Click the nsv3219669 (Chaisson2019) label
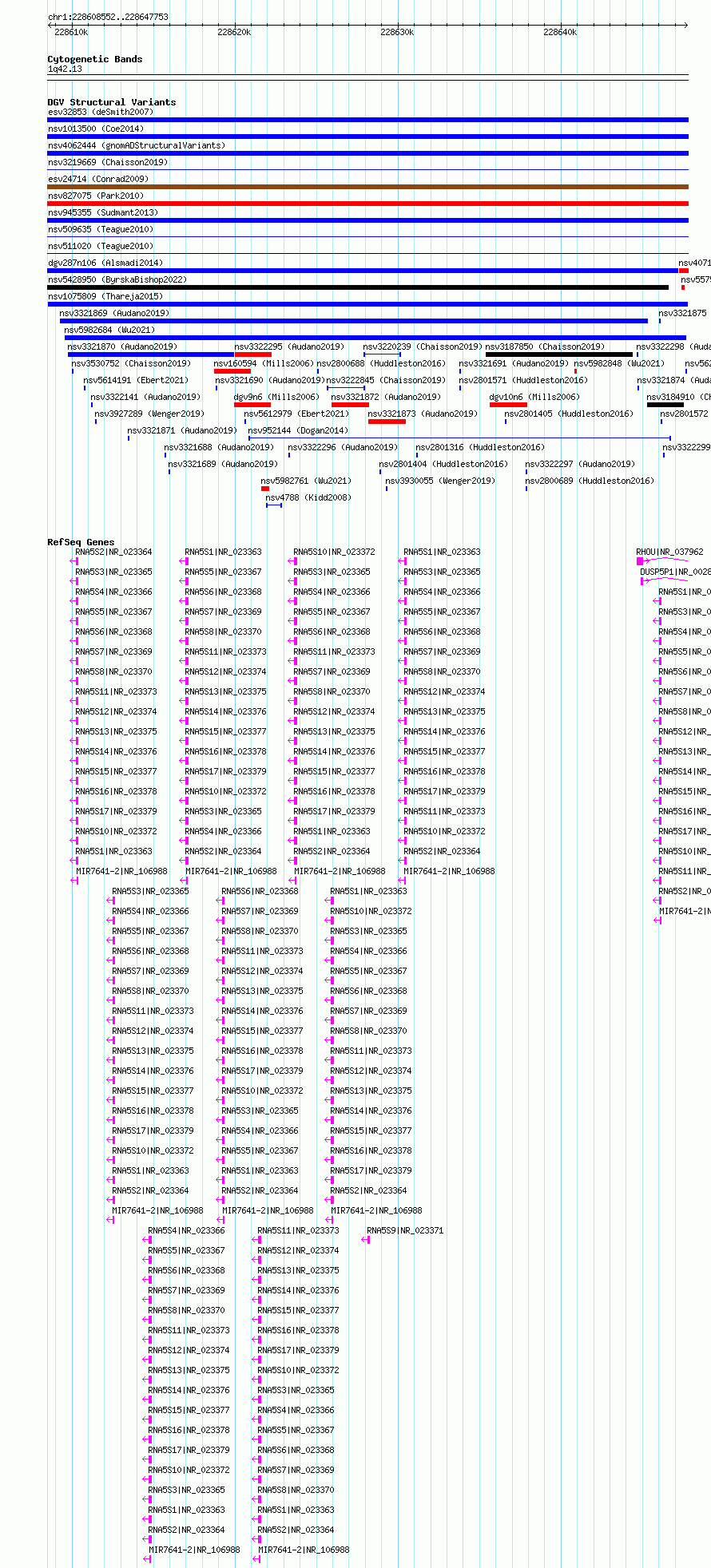This screenshot has height=1568, width=711. pos(108,162)
